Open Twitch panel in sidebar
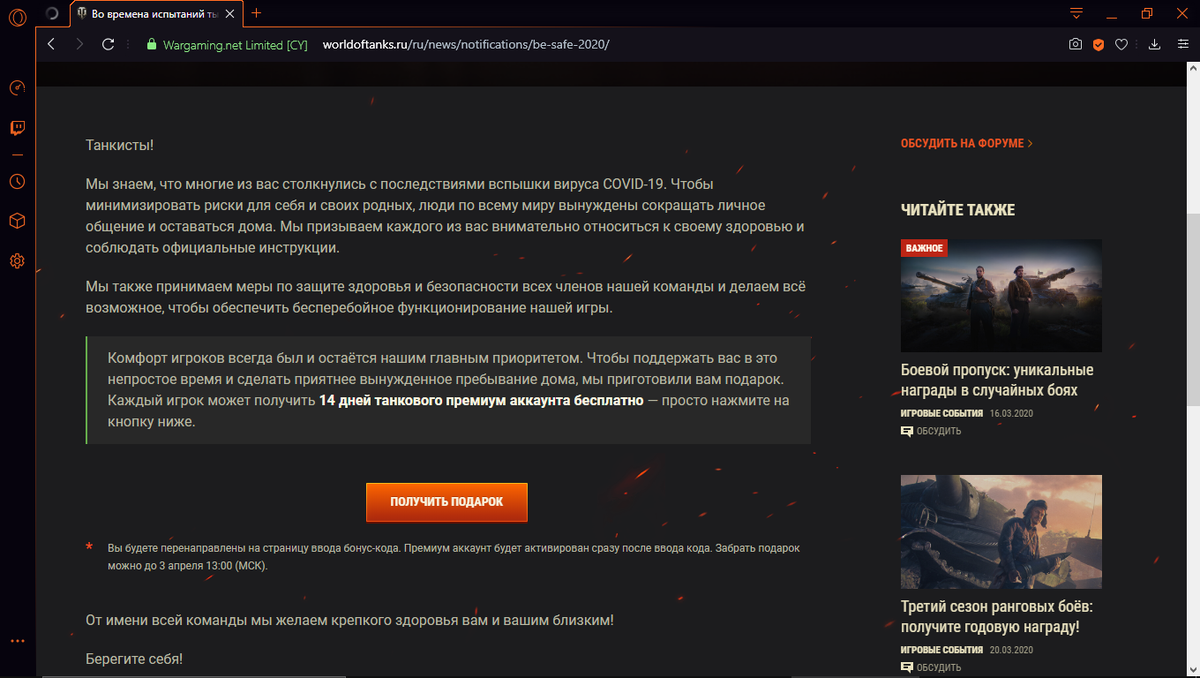 17,128
